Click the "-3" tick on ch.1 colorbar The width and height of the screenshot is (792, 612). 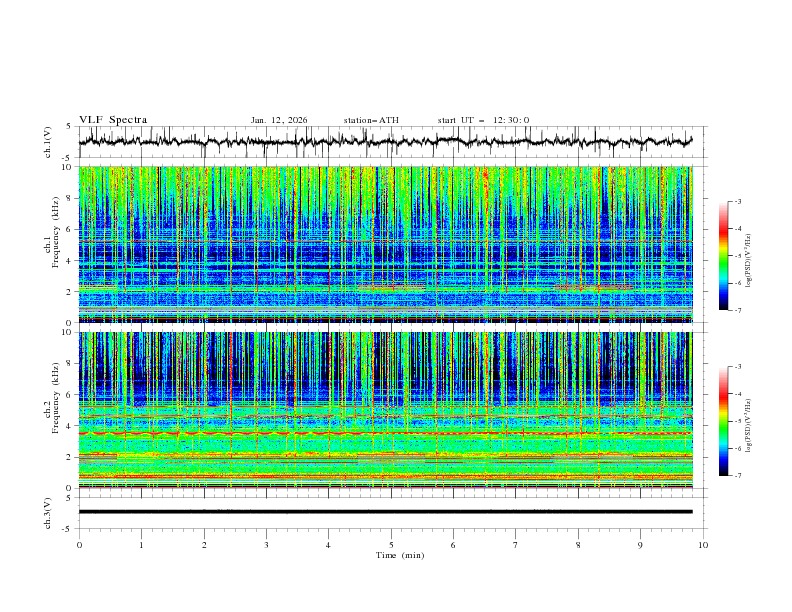(737, 201)
